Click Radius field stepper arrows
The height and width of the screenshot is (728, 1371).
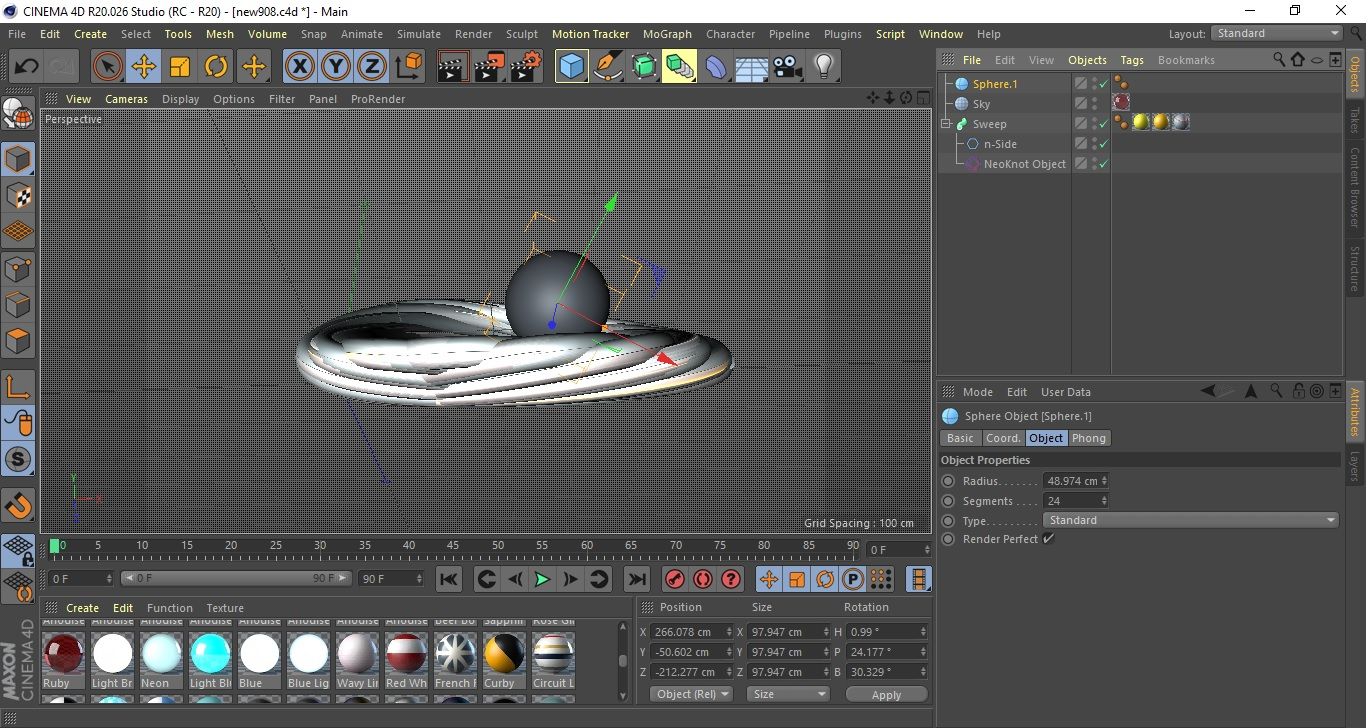(1104, 481)
